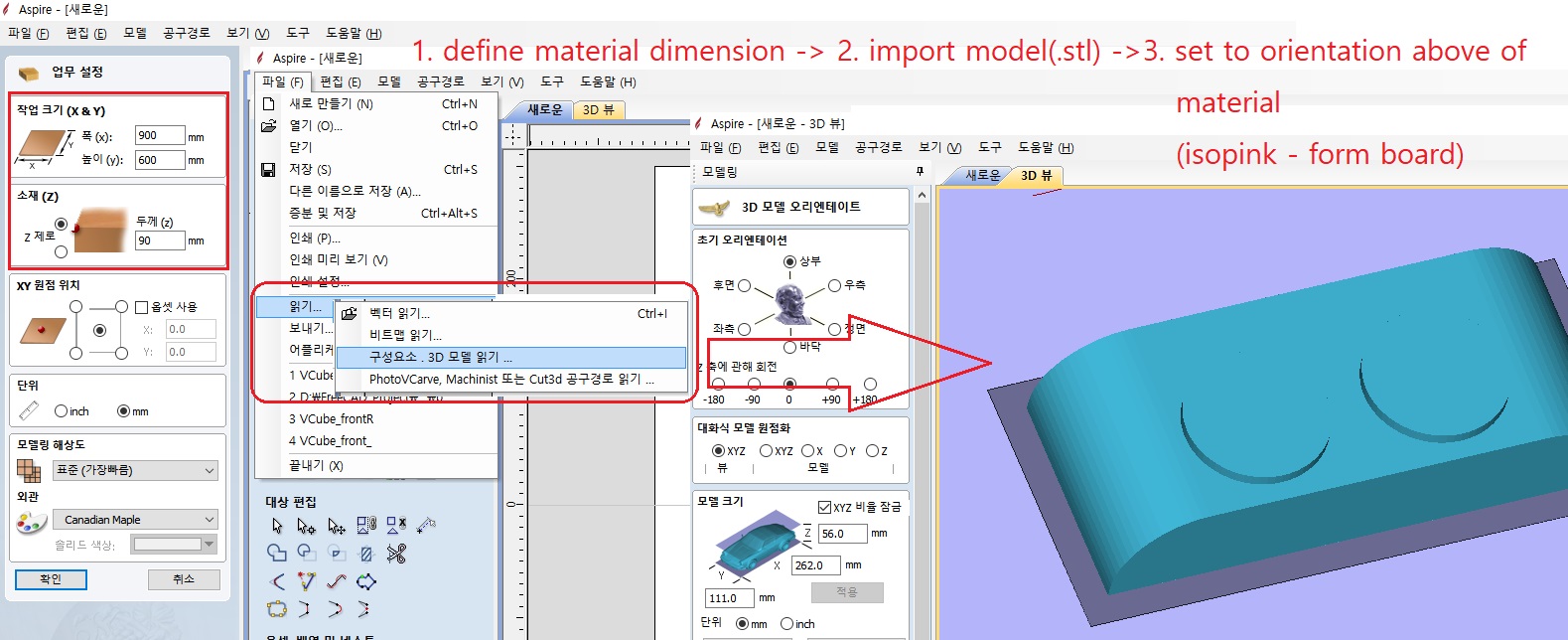Click the 두께 (z) thickness field 90
The height and width of the screenshot is (640, 1568).
pos(160,240)
